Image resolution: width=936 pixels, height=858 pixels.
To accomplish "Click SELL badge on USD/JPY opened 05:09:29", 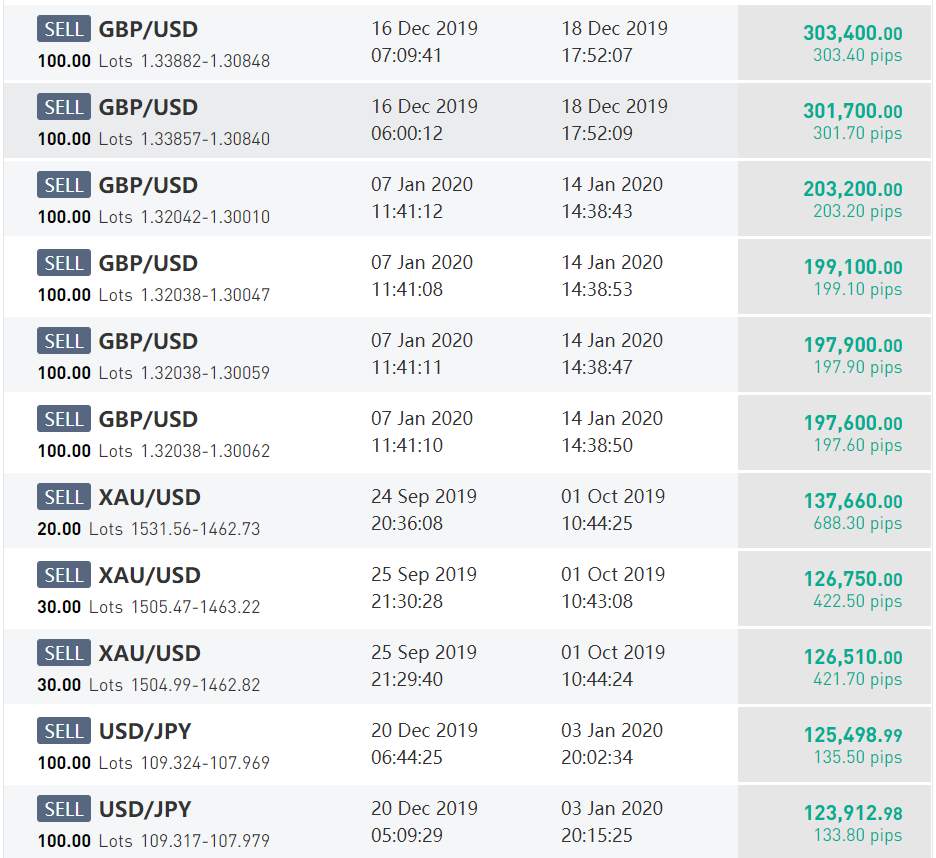I will click(64, 809).
